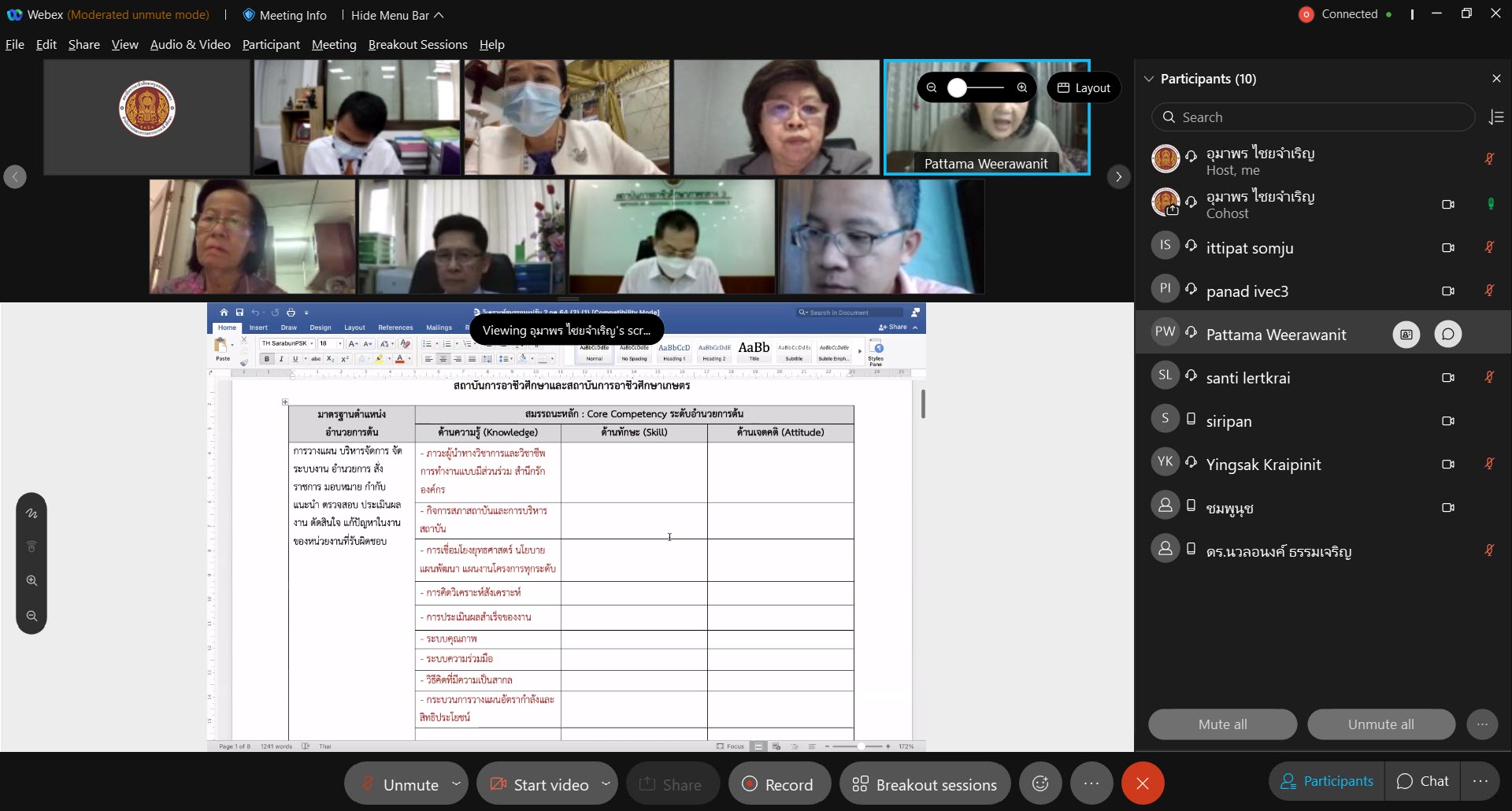Click the remote control icon in the side toolbar
Viewport: 1512px width, 811px height.
(x=31, y=546)
